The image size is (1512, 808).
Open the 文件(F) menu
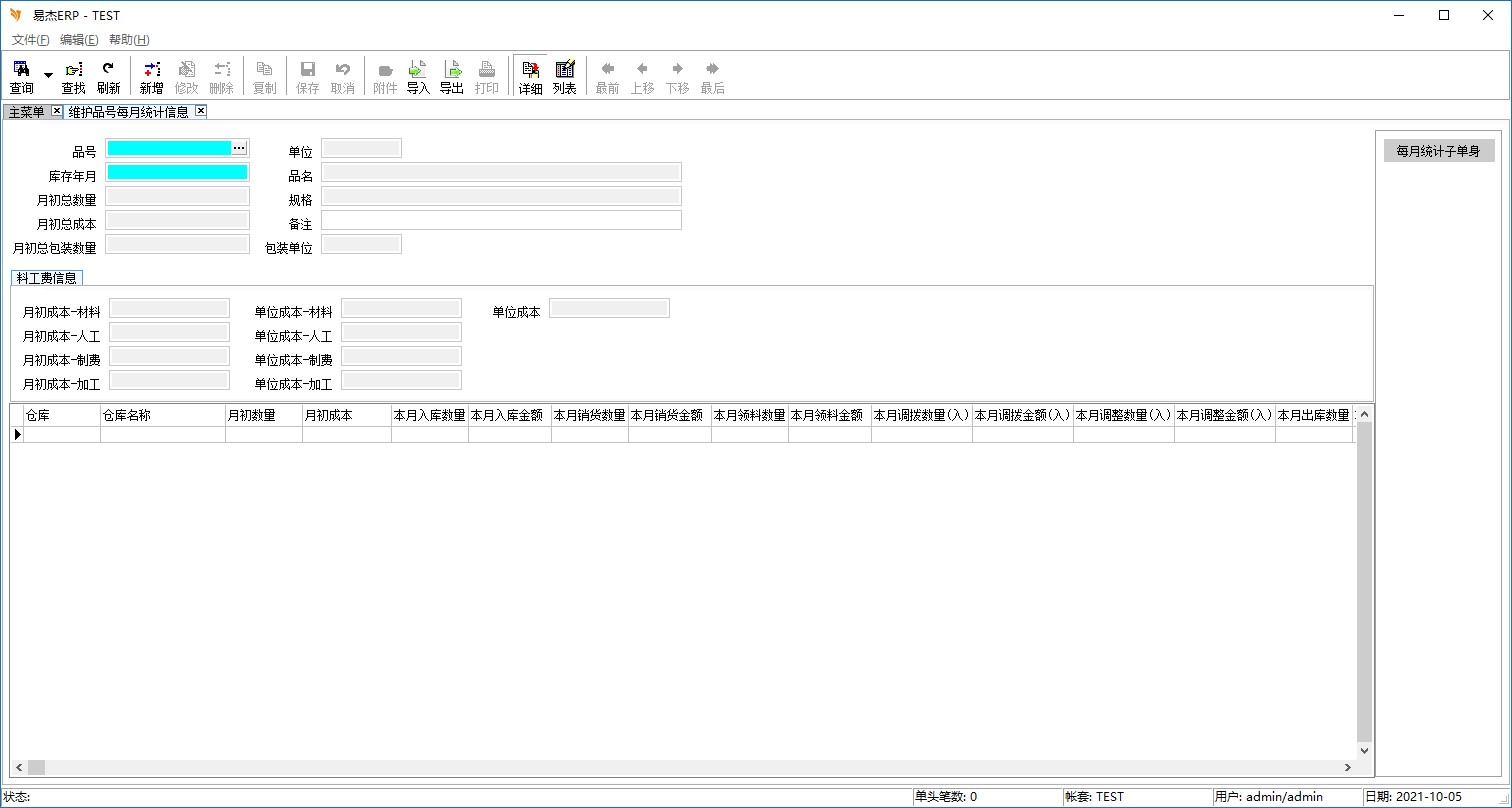click(30, 40)
